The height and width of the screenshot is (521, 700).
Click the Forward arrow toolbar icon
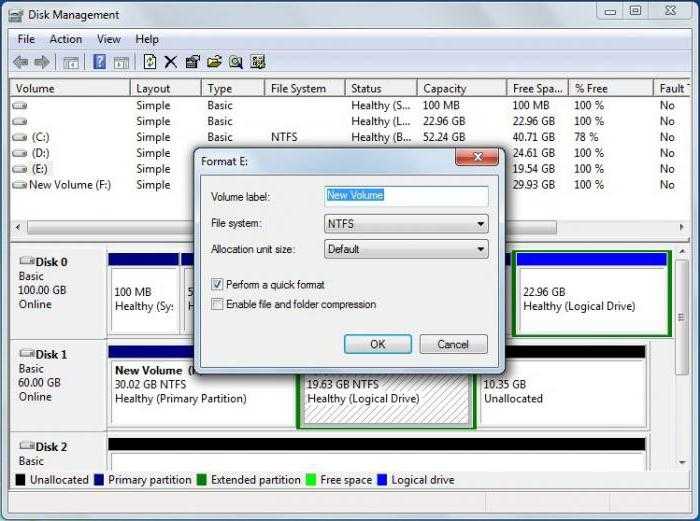tap(42, 62)
